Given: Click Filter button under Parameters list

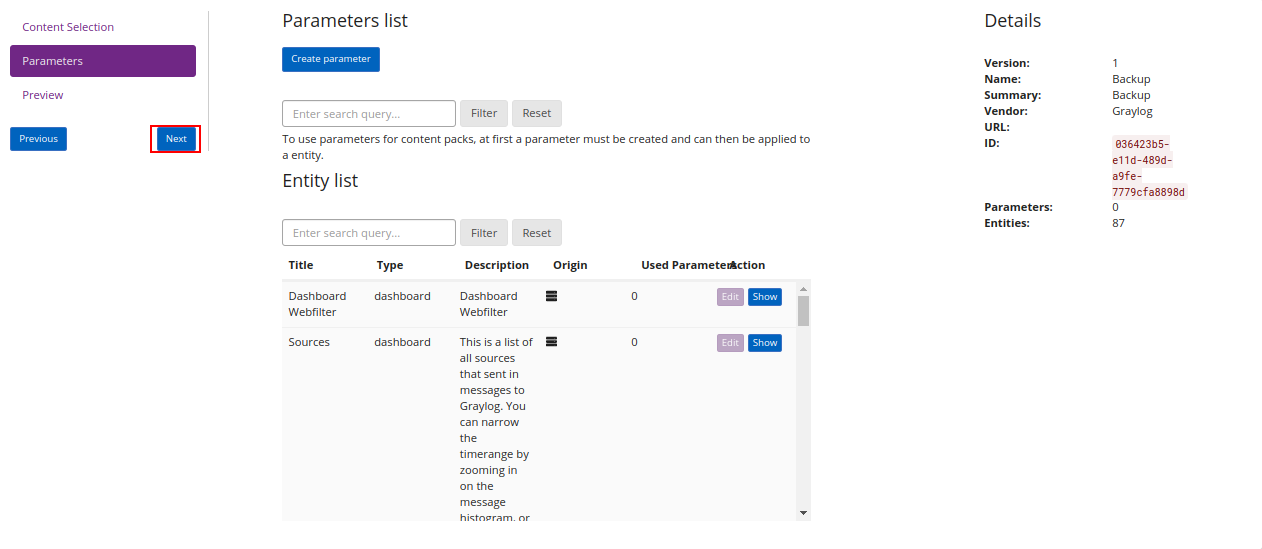Looking at the screenshot, I should click(x=484, y=113).
